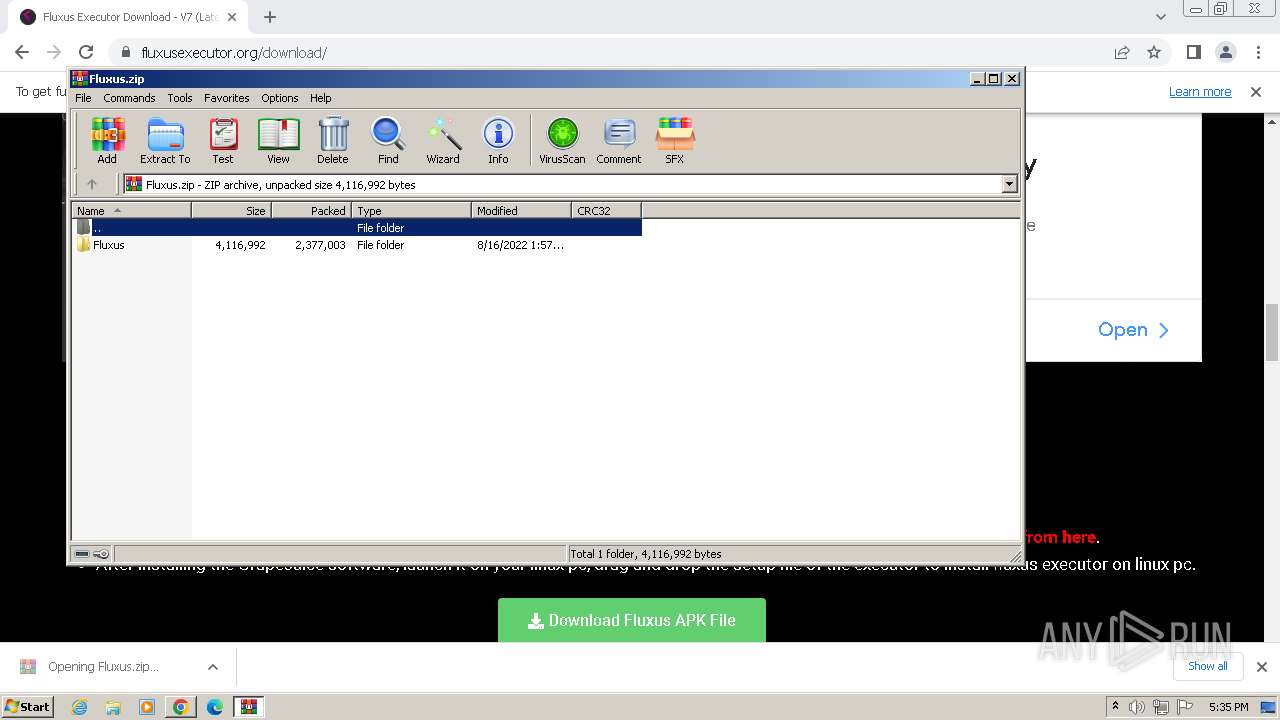The image size is (1280, 720).
Task: Open a new Chrome tab
Action: point(270,17)
